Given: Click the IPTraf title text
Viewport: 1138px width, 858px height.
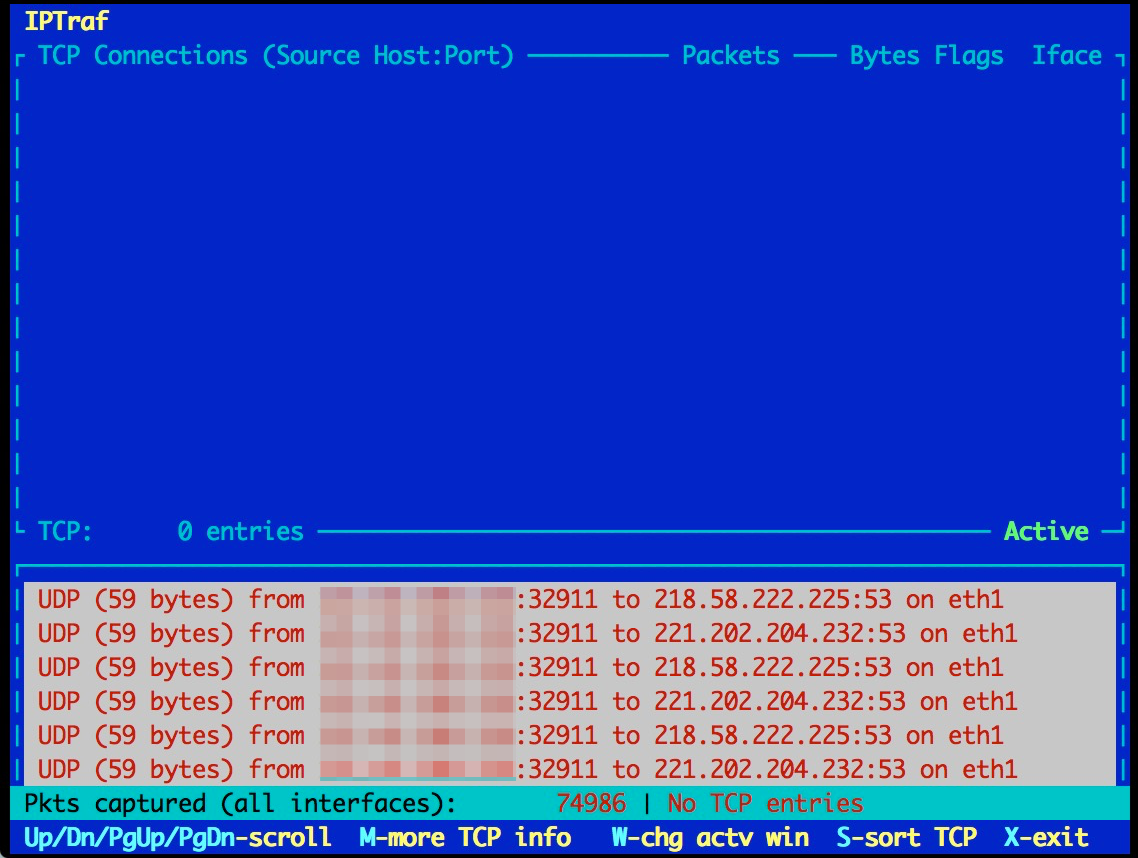Looking at the screenshot, I should pos(66,21).
